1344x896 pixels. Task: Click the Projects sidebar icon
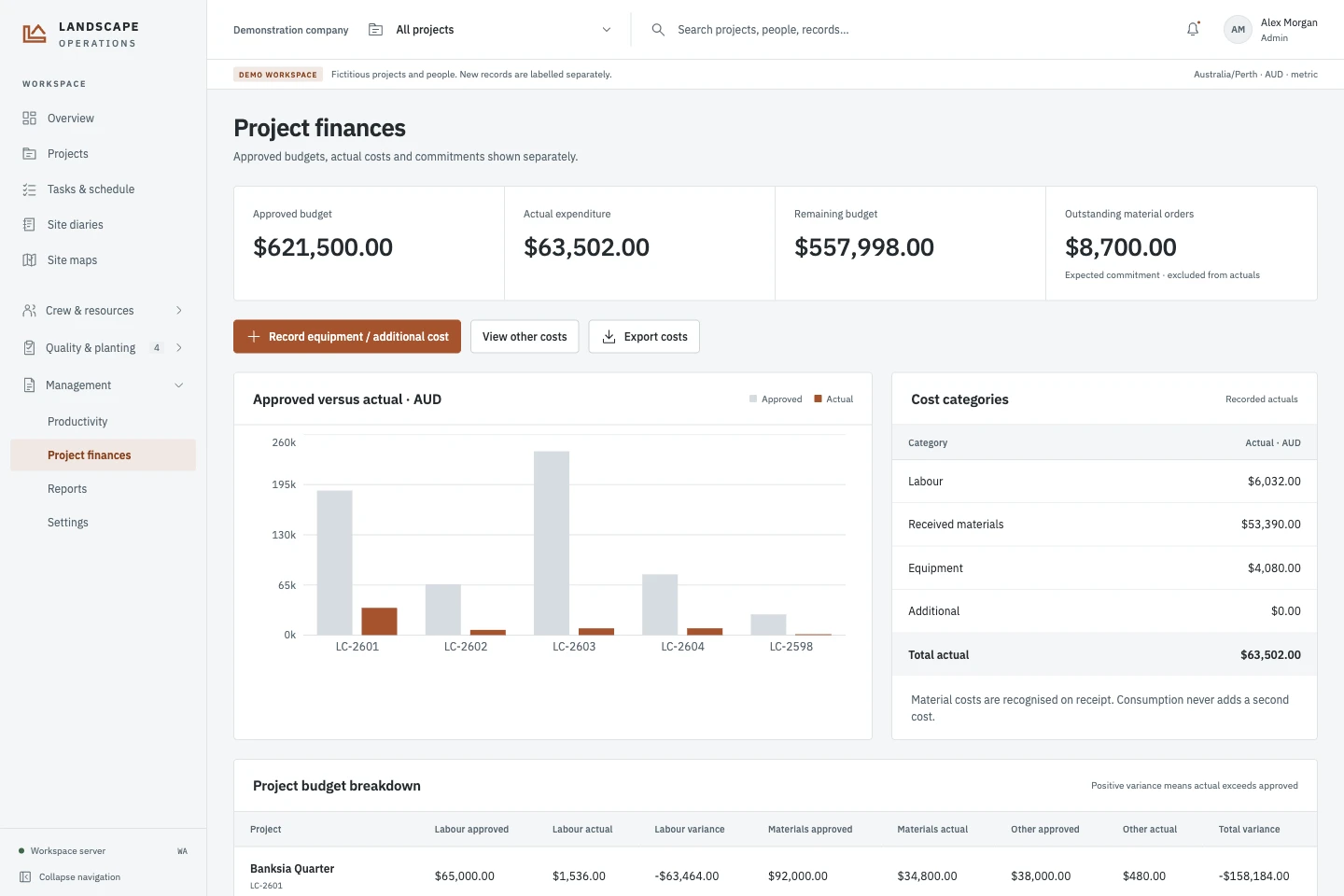[29, 154]
